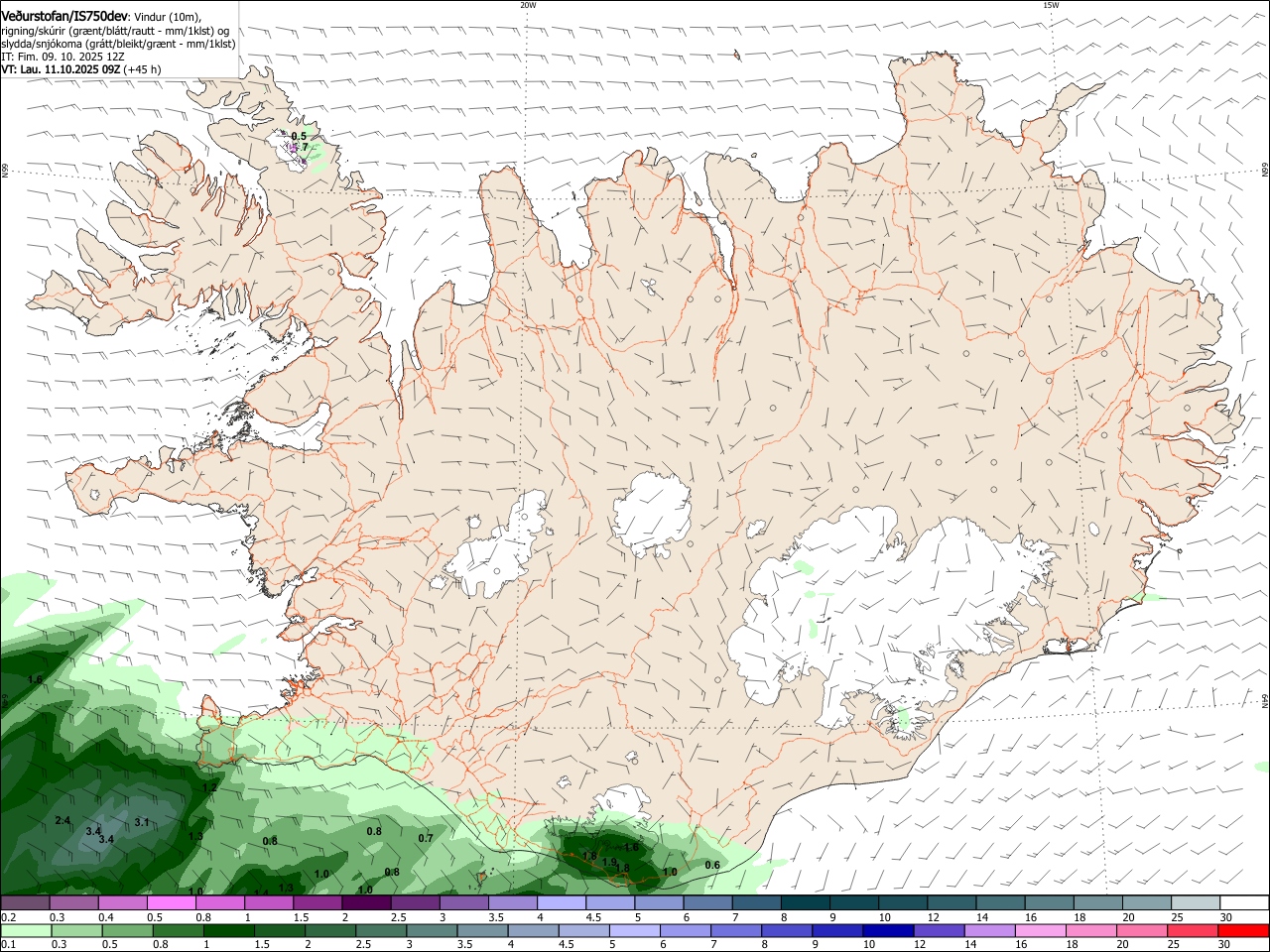Select the (+45 h) forecast offset text
The width and height of the screenshot is (1270, 952).
tap(143, 69)
